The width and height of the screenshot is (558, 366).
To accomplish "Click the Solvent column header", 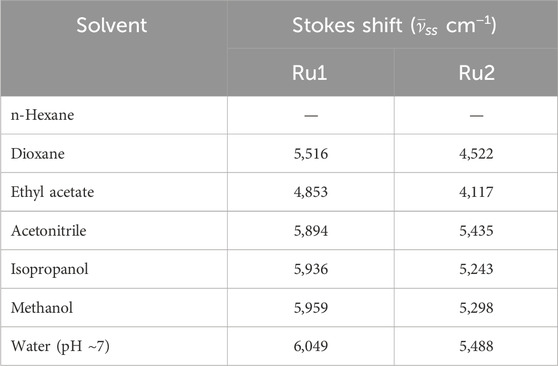I will (x=112, y=25).
